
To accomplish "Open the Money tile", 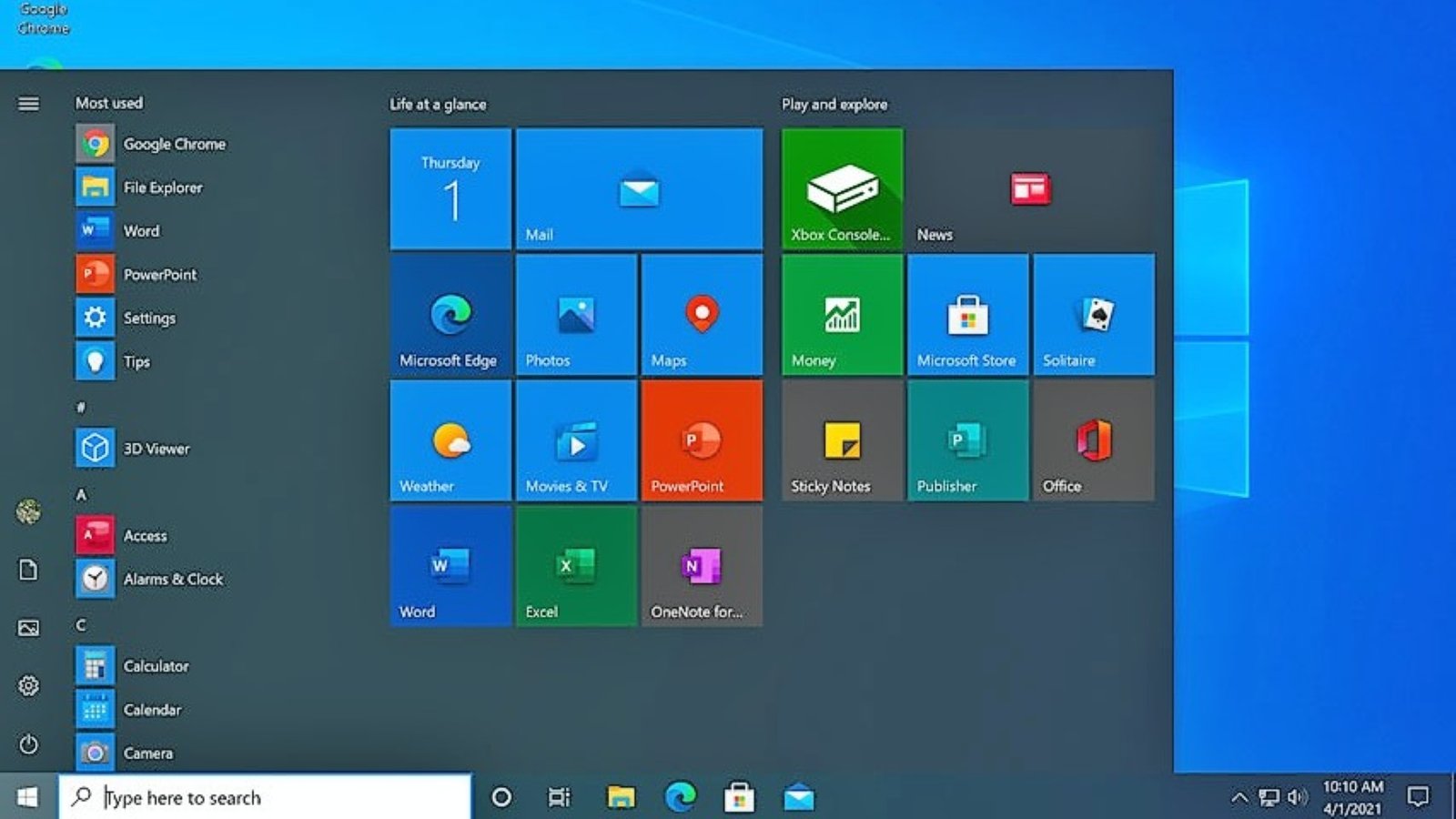I will 840,314.
